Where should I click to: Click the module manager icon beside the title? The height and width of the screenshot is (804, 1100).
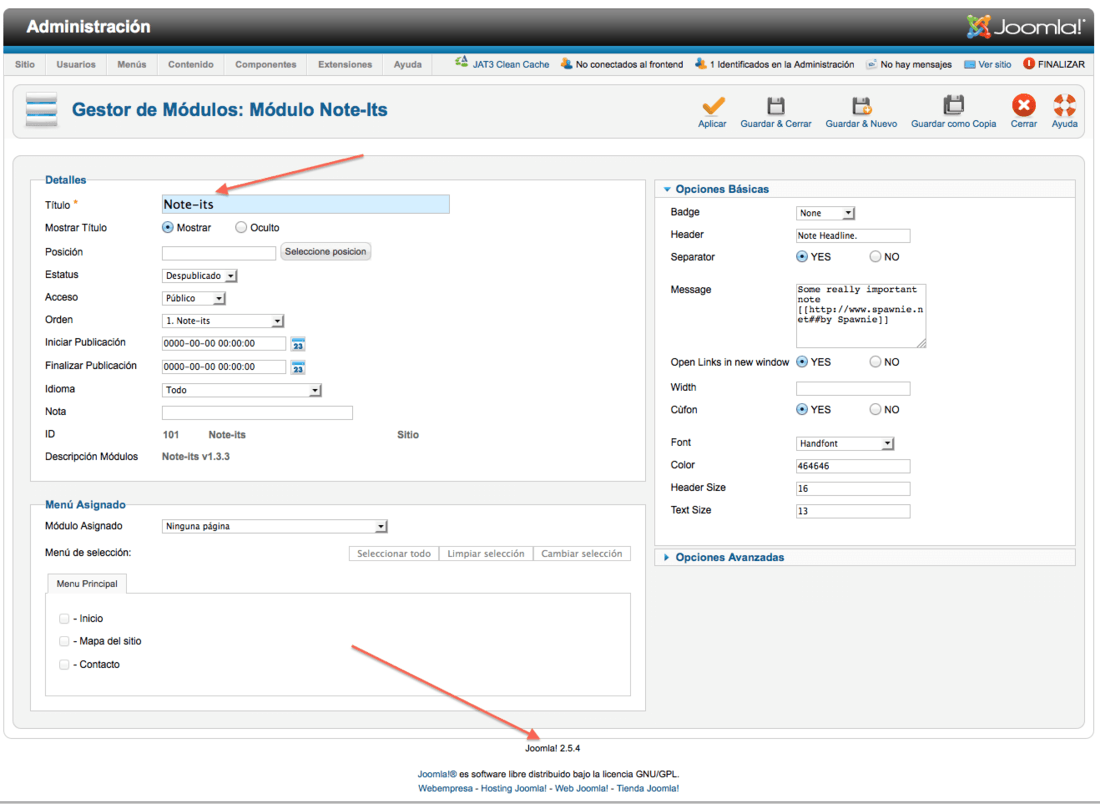coord(41,109)
